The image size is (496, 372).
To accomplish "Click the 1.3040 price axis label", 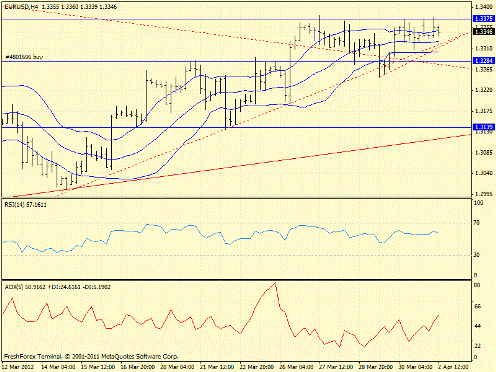I will 484,173.
